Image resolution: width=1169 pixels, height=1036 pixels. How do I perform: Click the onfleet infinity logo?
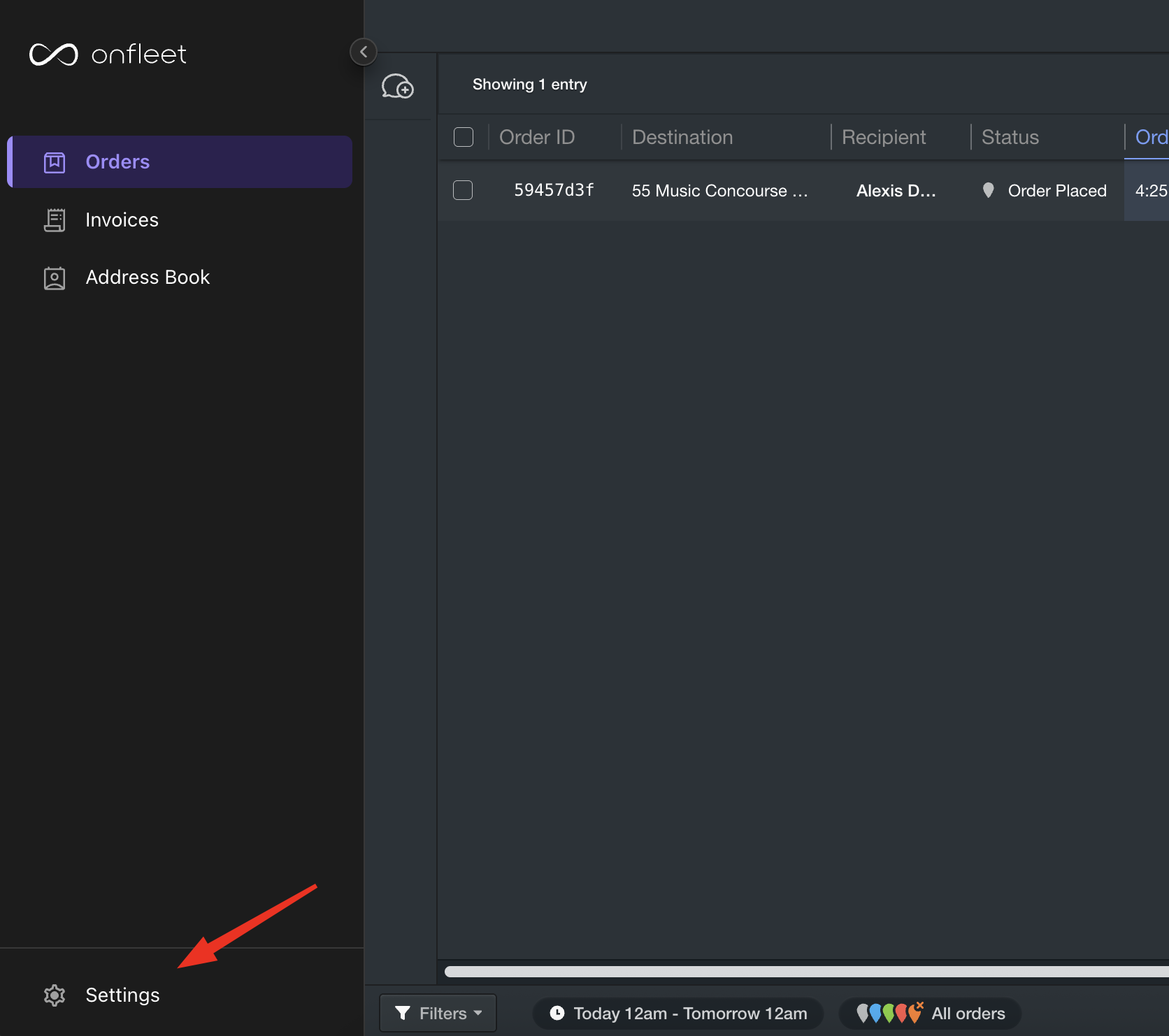tap(54, 55)
